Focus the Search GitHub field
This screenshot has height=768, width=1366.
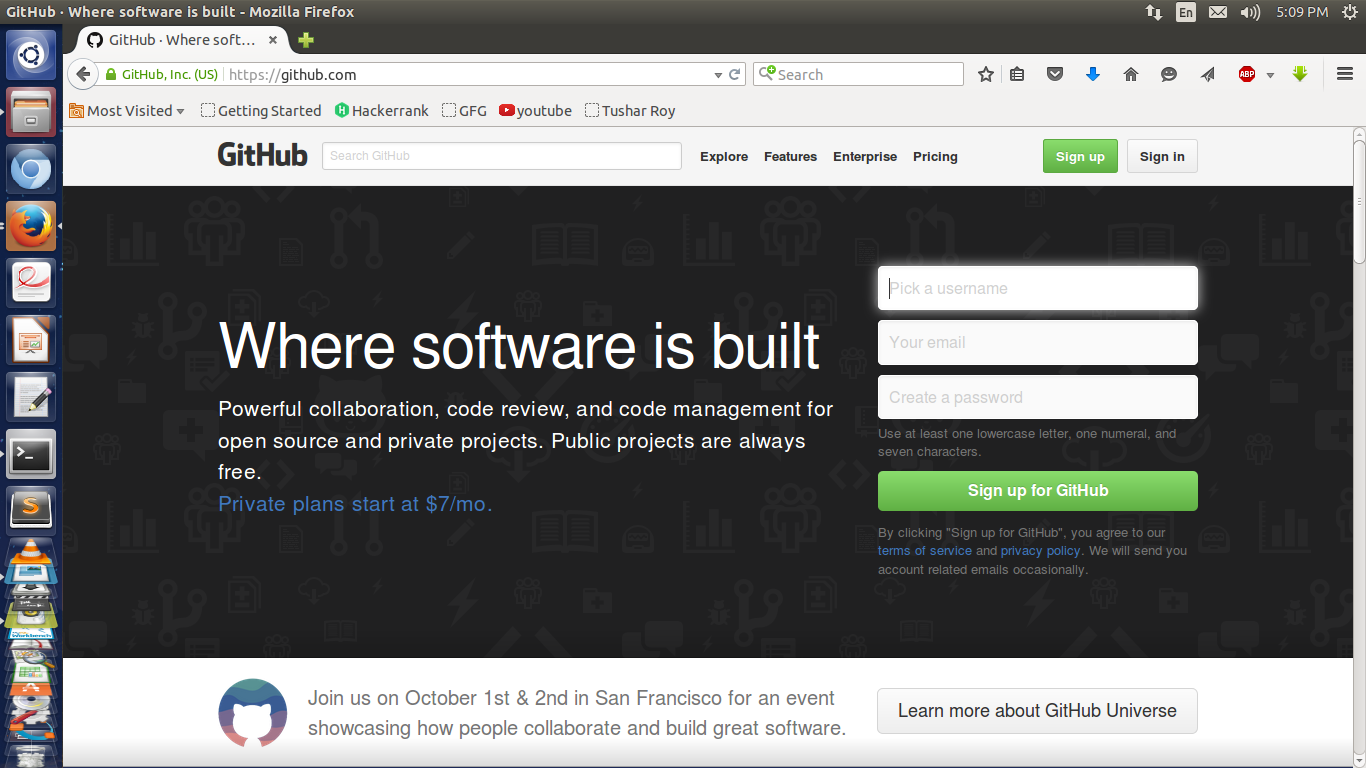coord(502,156)
